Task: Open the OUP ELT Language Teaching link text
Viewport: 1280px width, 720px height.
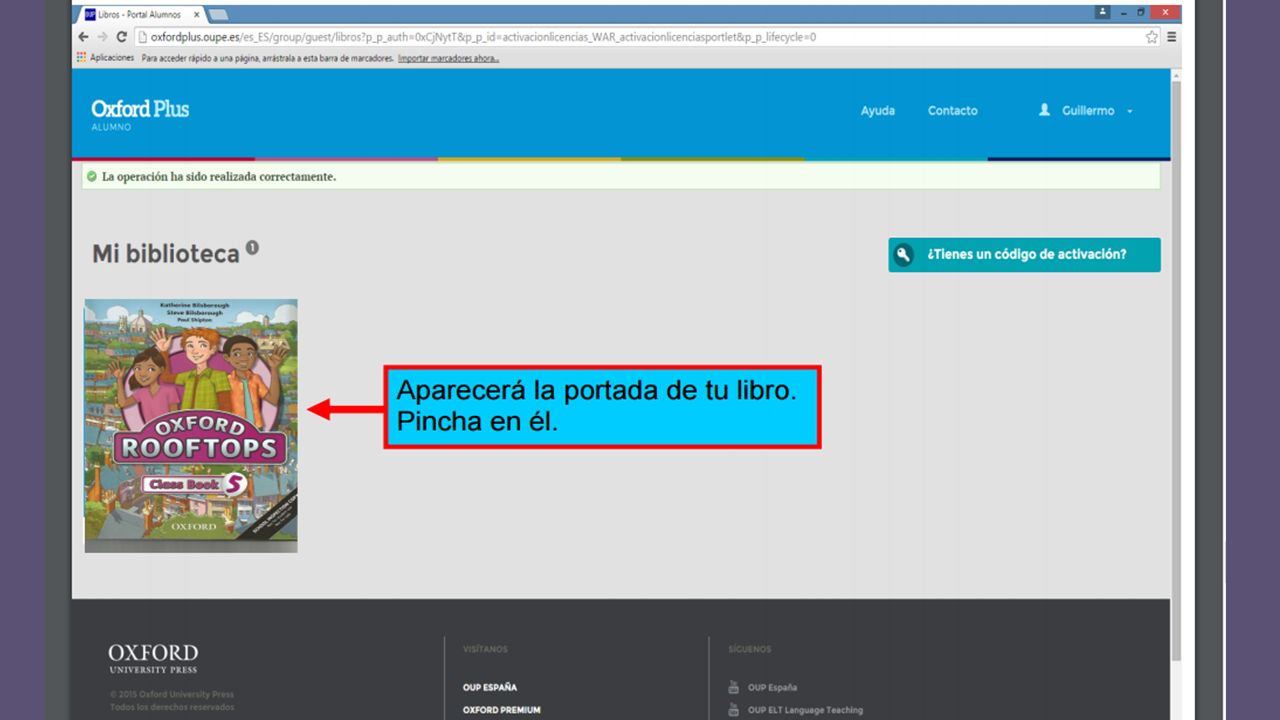Action: coord(805,710)
